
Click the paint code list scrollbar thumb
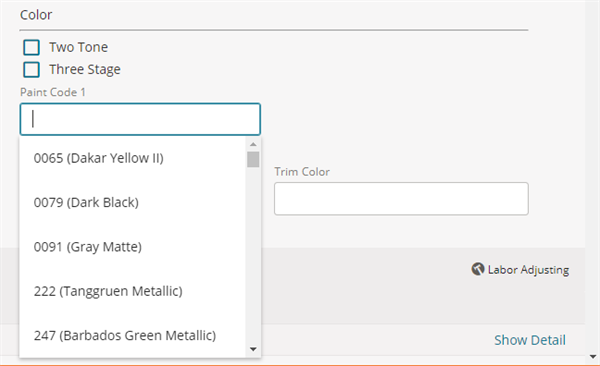click(253, 159)
